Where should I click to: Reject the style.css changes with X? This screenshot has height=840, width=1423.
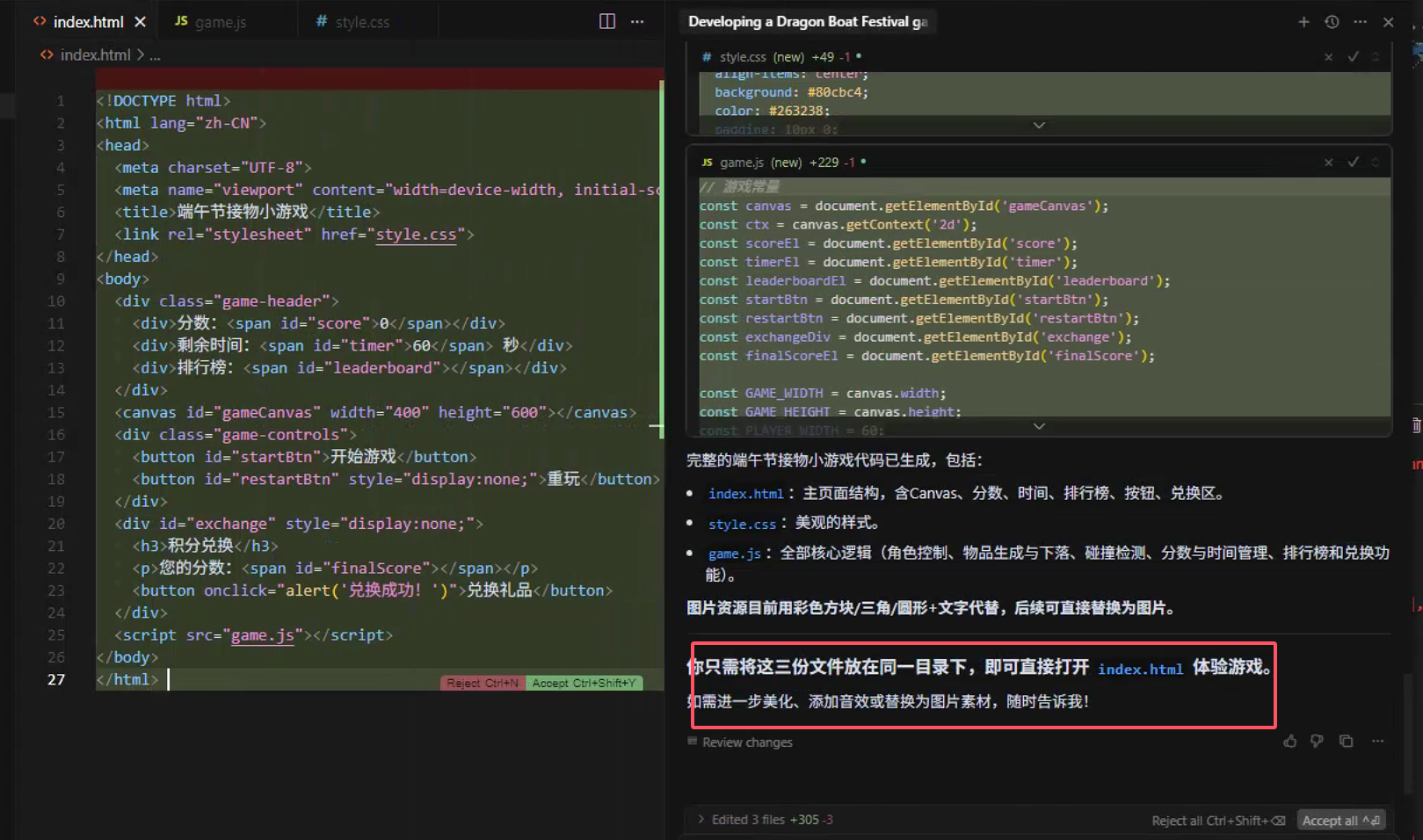(x=1328, y=57)
